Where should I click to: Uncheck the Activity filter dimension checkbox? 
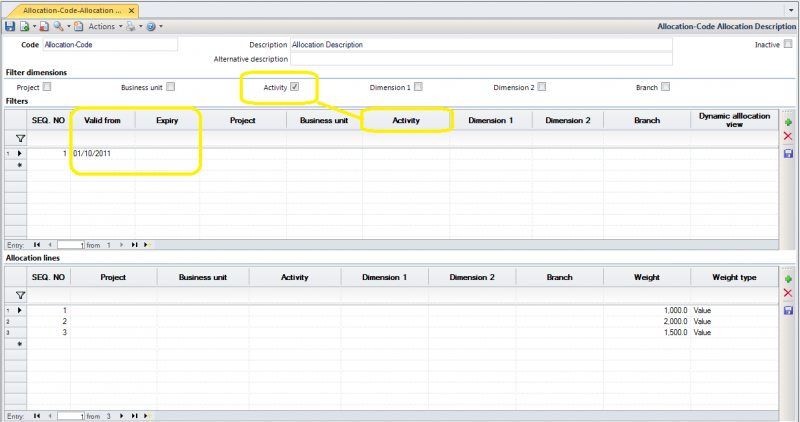pos(294,87)
